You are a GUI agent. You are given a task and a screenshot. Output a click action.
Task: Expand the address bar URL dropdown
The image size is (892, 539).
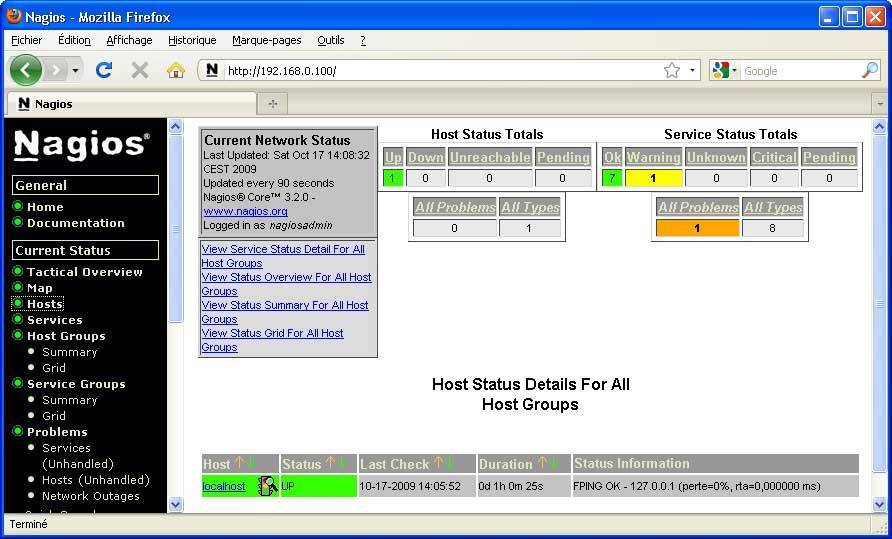(x=693, y=71)
